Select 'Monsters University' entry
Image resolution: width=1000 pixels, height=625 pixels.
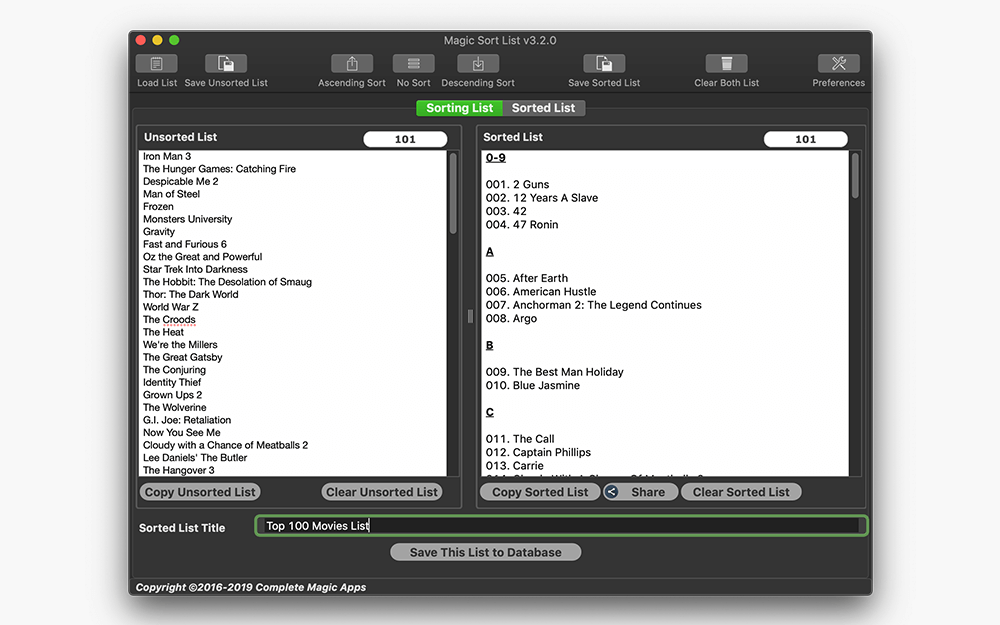(188, 219)
